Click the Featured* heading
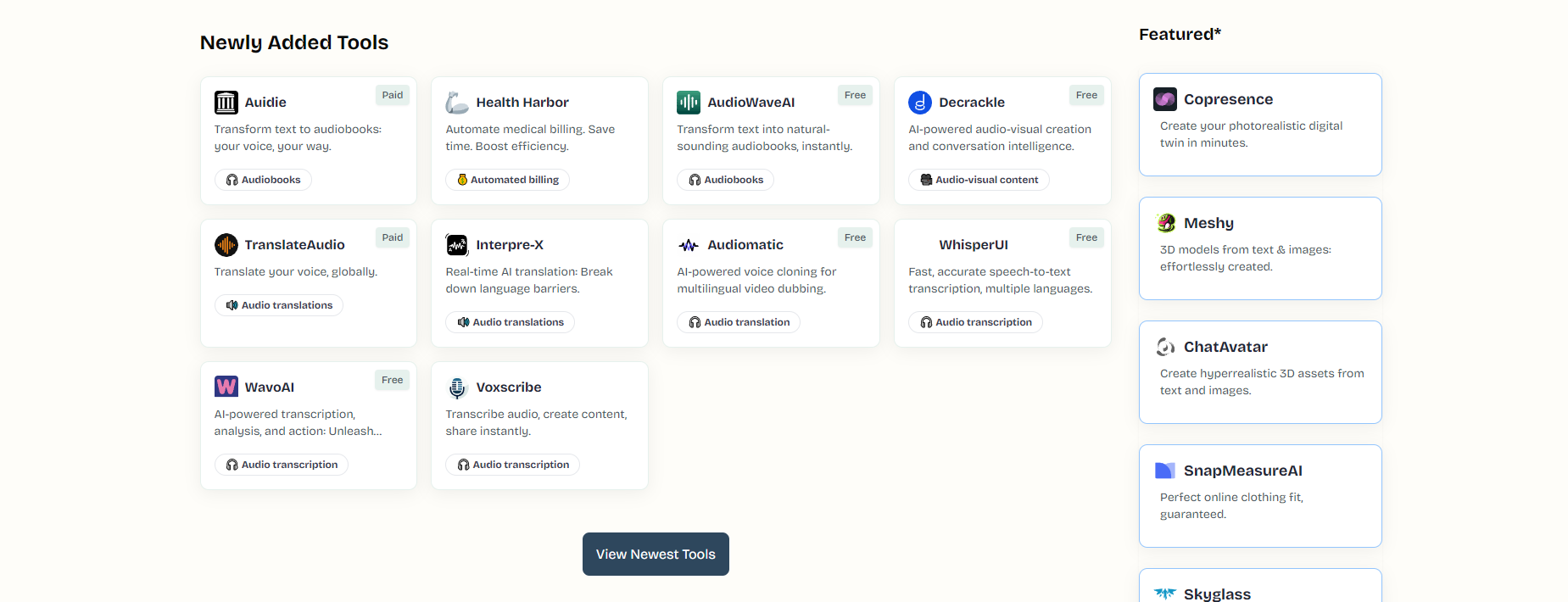 [1180, 34]
